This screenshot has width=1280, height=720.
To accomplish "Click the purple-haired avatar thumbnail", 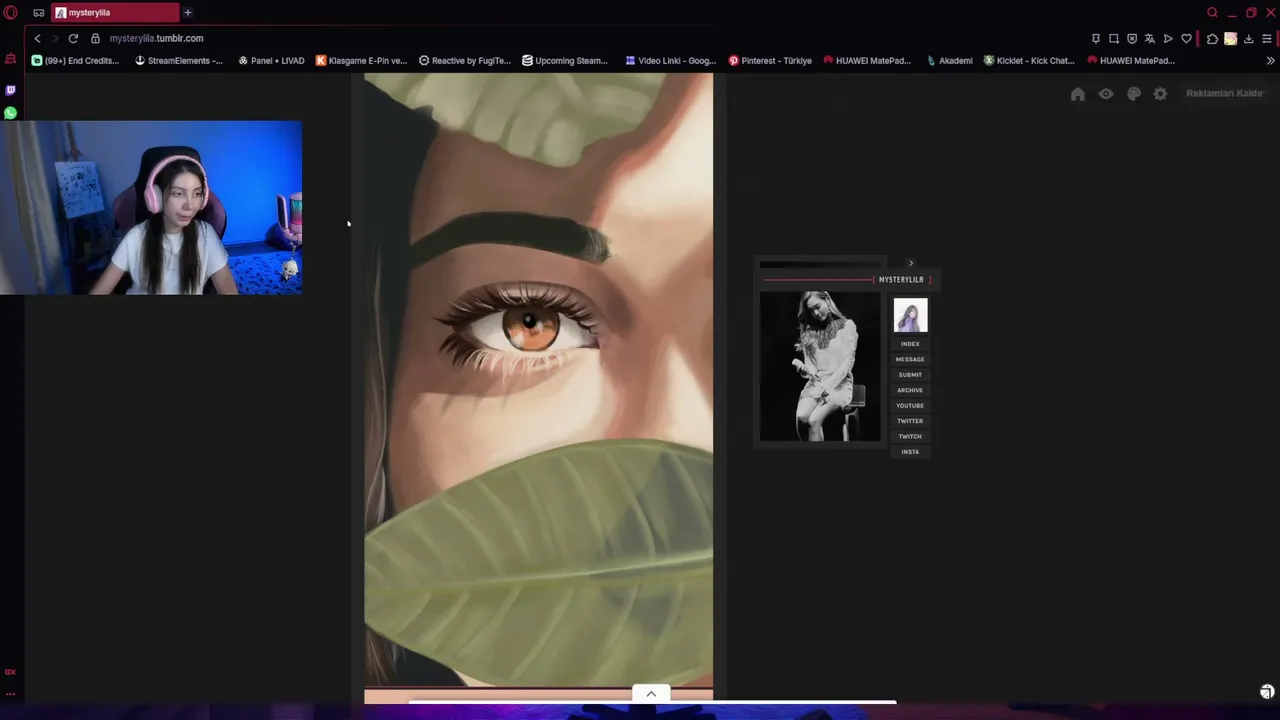I will [910, 315].
